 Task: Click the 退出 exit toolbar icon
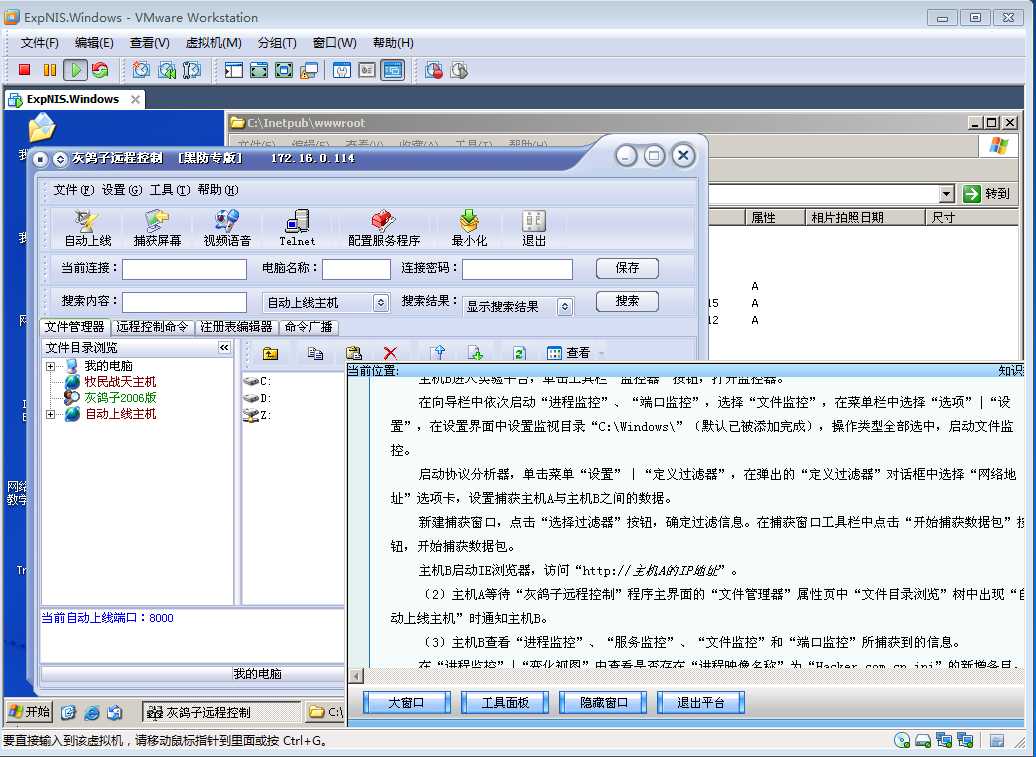point(534,229)
